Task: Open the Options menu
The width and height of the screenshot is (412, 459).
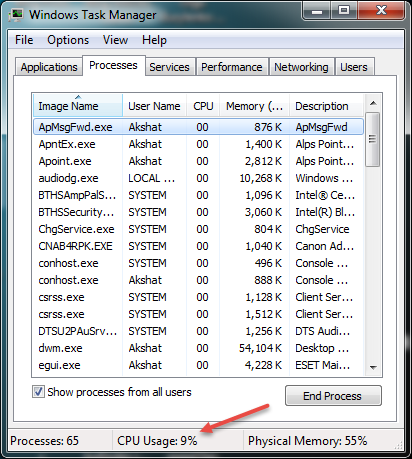Action: point(68,40)
